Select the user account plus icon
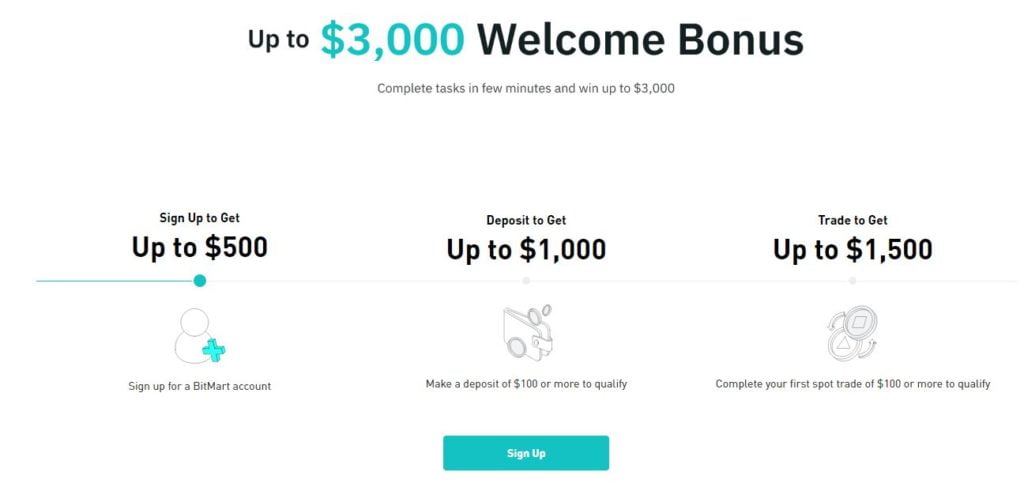 click(x=200, y=336)
